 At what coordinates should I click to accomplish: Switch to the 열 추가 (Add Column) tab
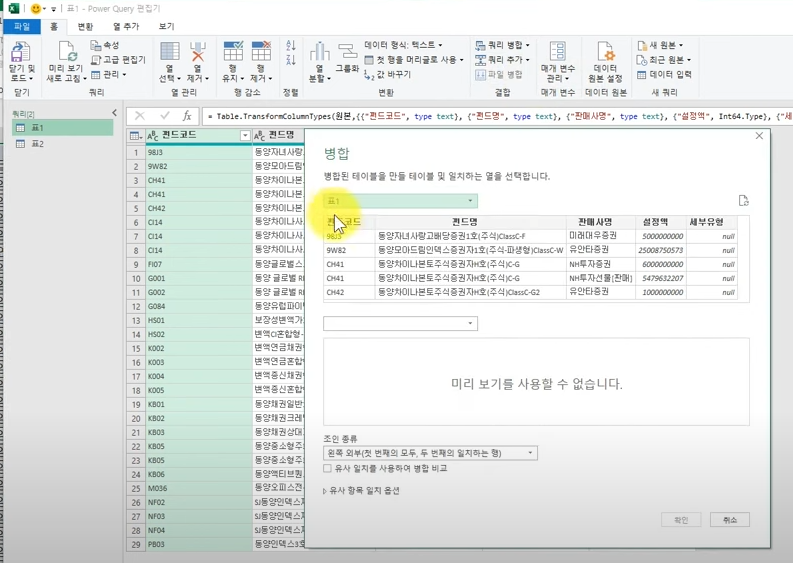126,26
